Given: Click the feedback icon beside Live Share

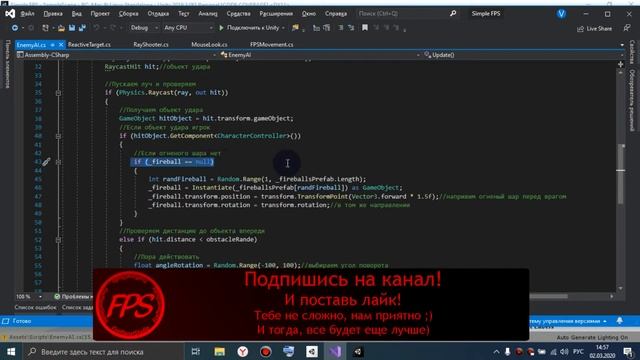Looking at the screenshot, I should pyautogui.click(x=627, y=28).
